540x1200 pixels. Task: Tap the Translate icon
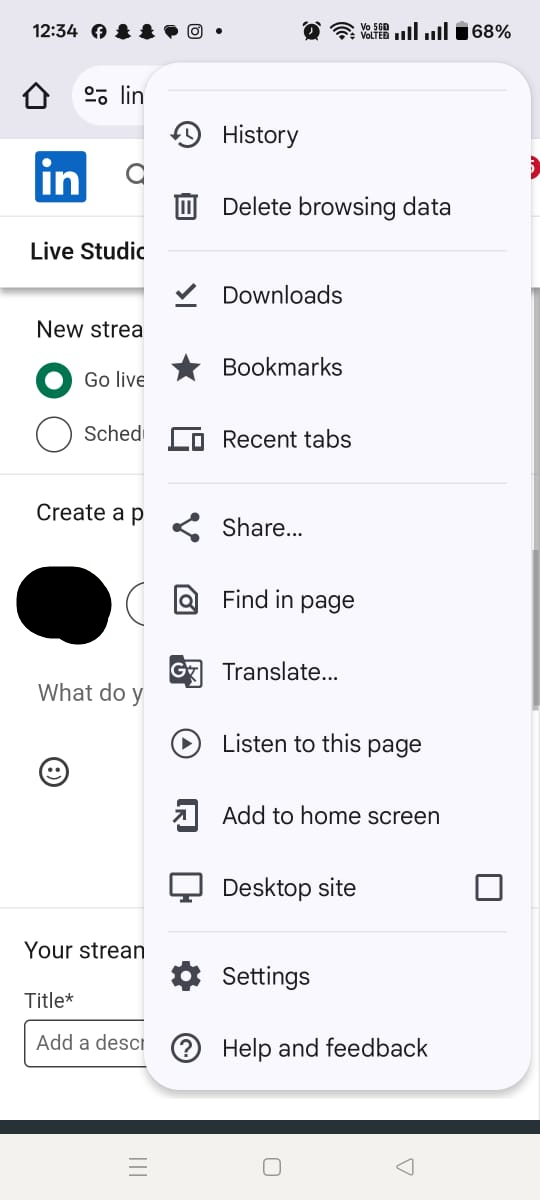pyautogui.click(x=186, y=672)
